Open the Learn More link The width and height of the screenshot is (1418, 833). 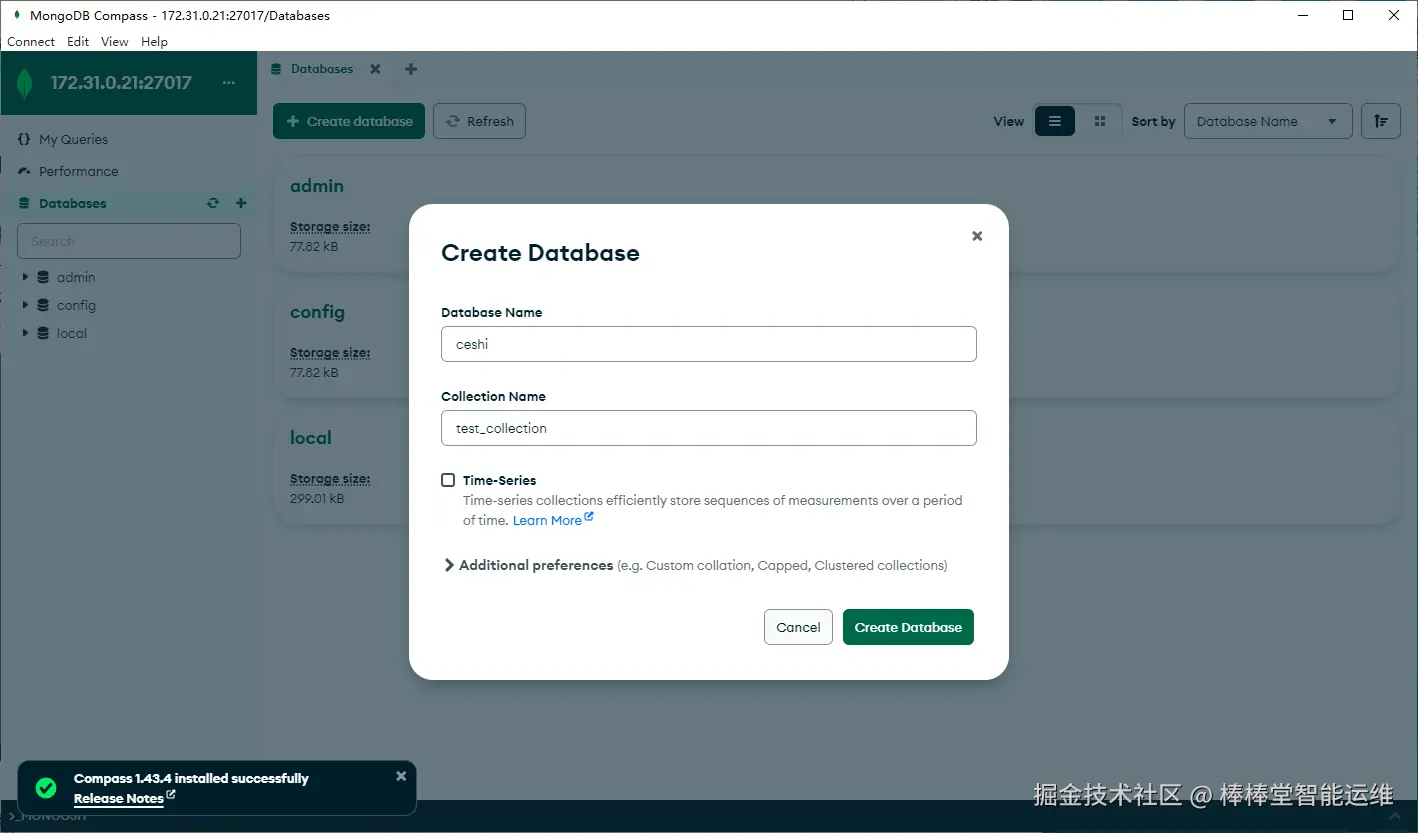click(x=553, y=520)
